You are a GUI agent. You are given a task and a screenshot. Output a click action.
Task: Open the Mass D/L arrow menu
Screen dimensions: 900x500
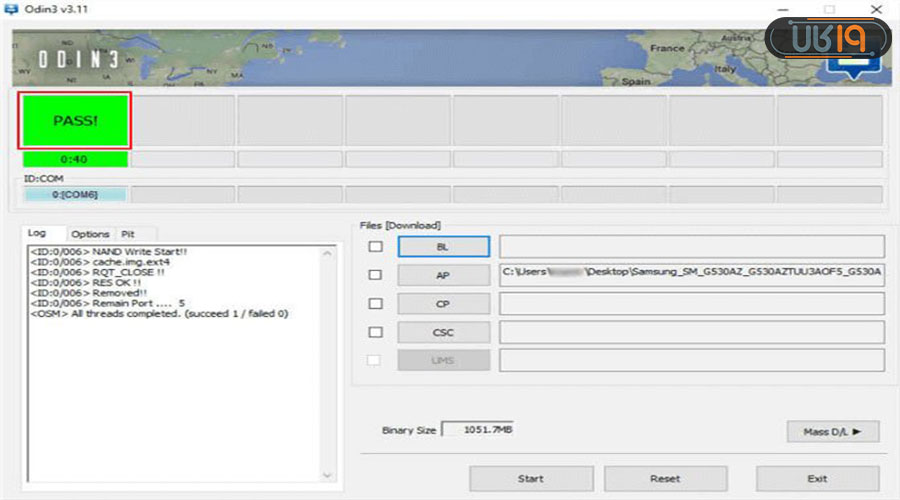832,431
